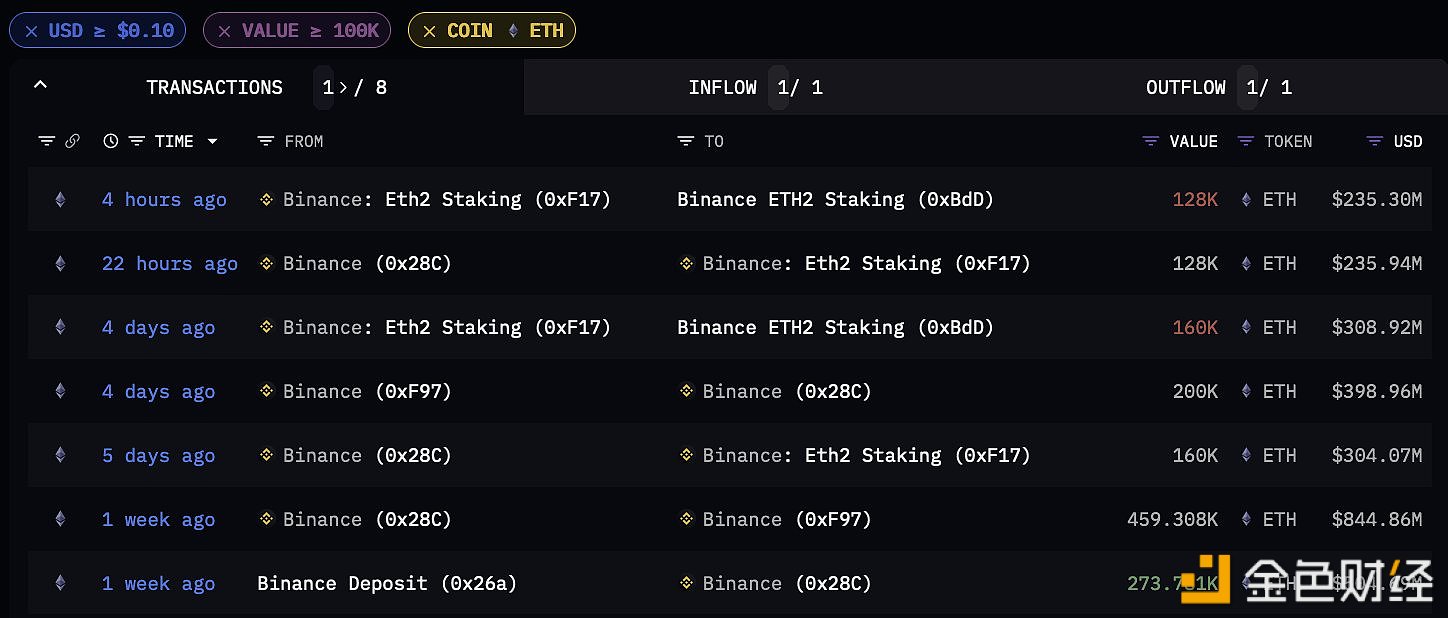This screenshot has height=618, width=1448.
Task: Open the VALUE column filter icon
Action: pos(1150,141)
